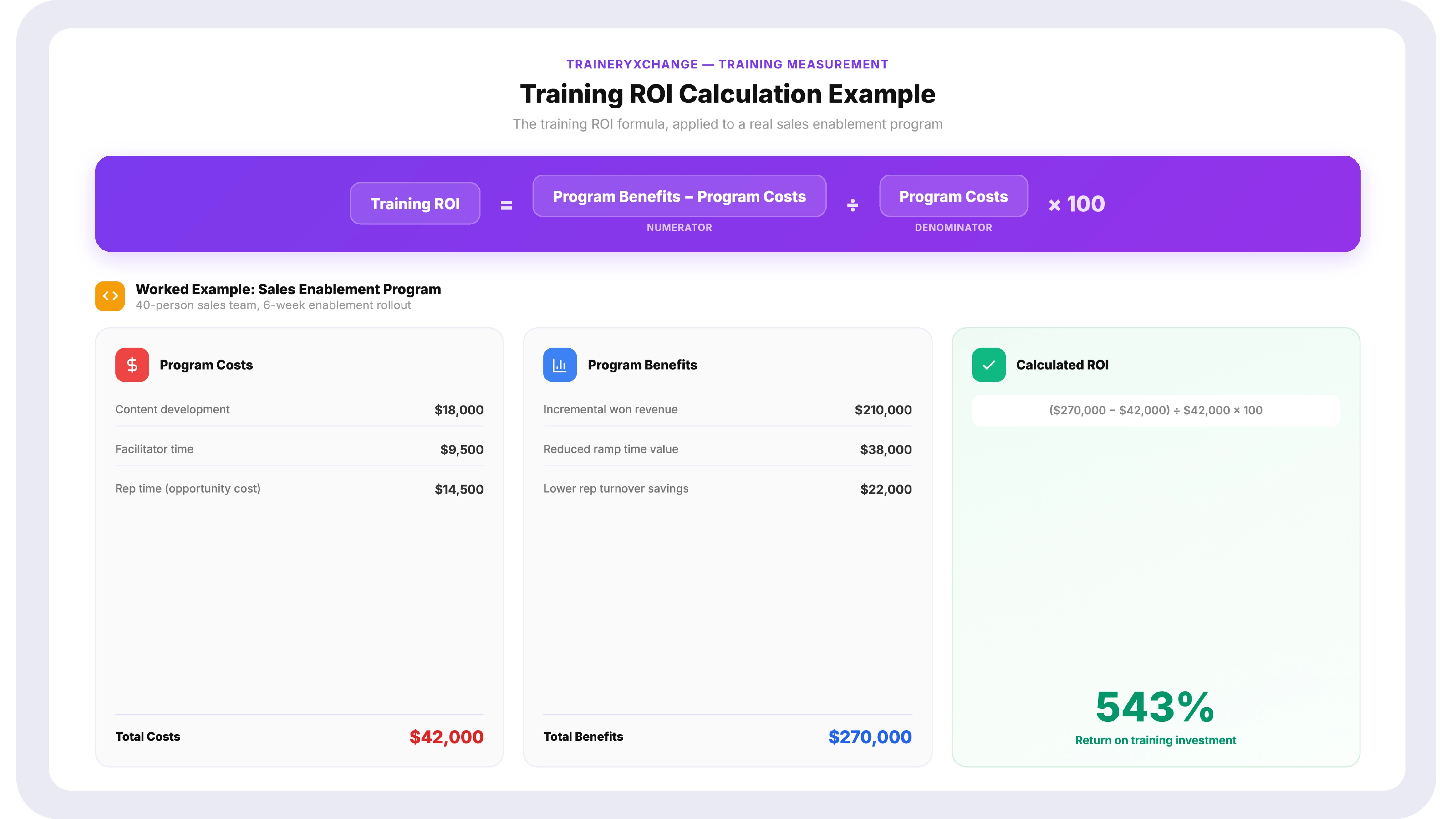
Task: Click the Incremental won revenue label
Action: point(610,409)
